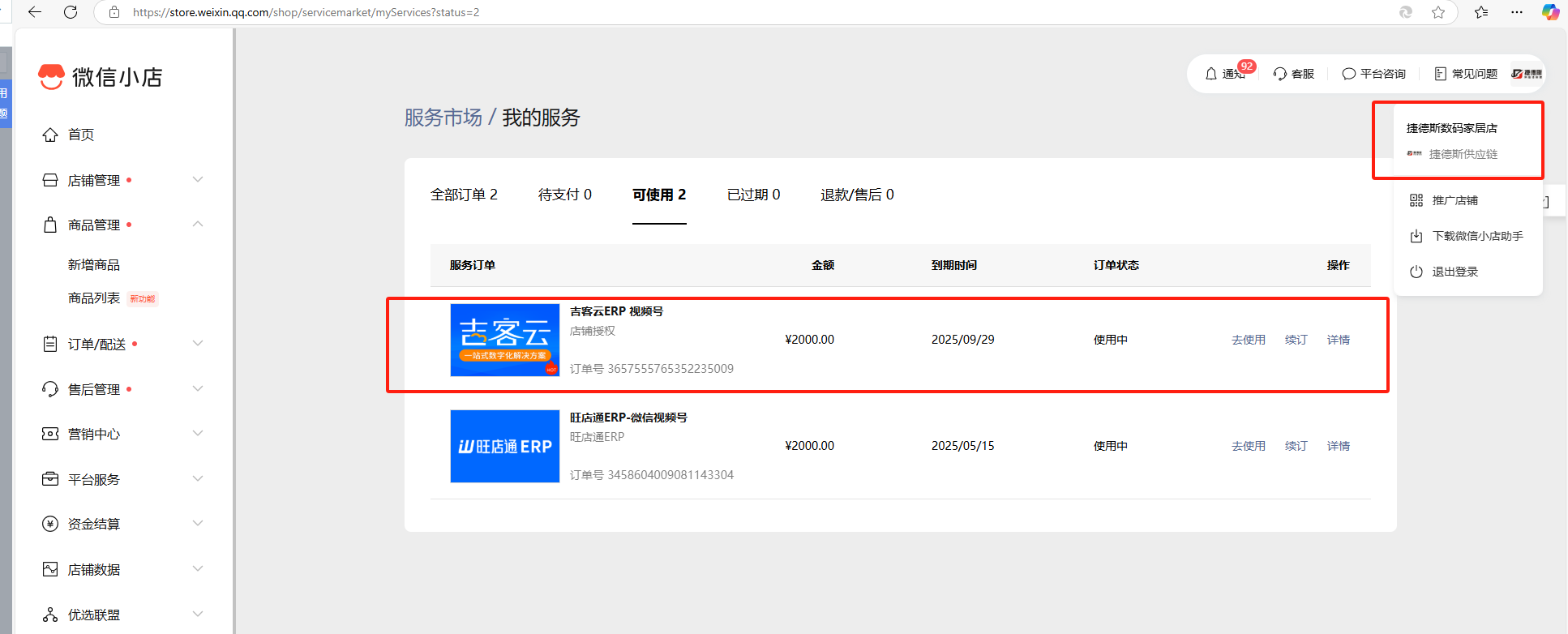Click 捷德斯供应链 in account dropdown

pyautogui.click(x=1463, y=154)
